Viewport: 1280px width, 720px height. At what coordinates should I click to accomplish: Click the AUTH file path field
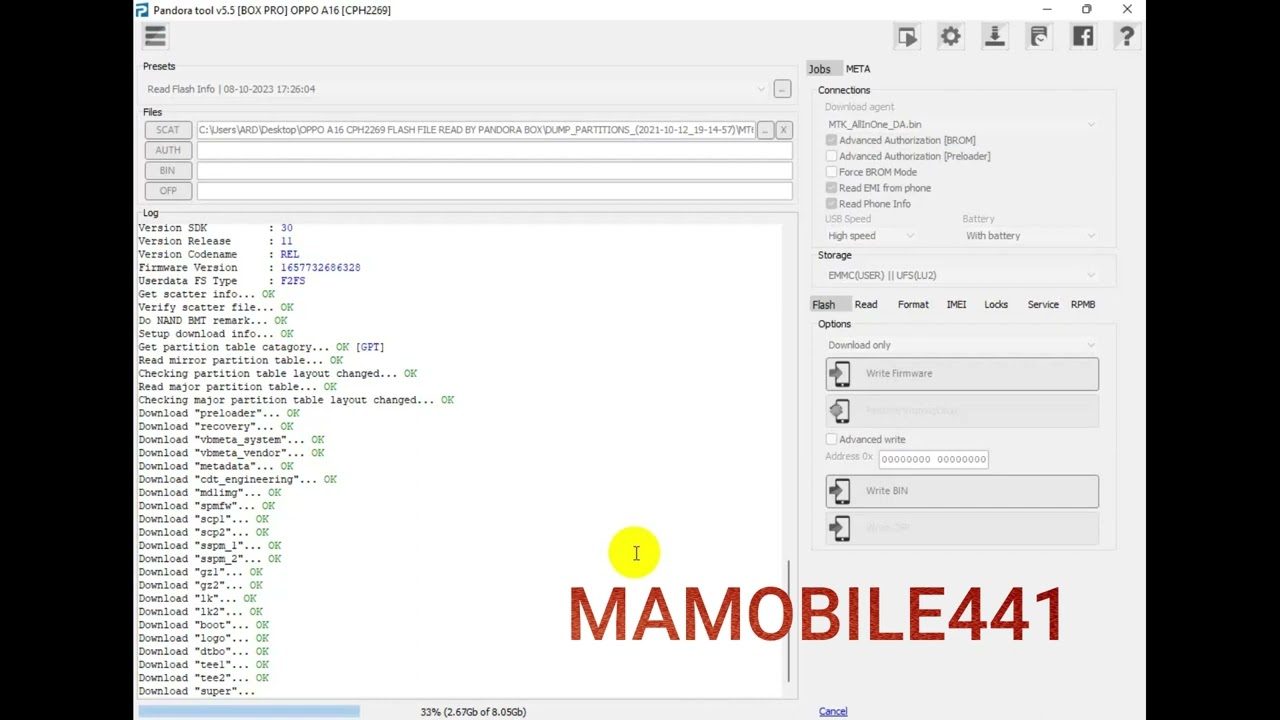495,150
